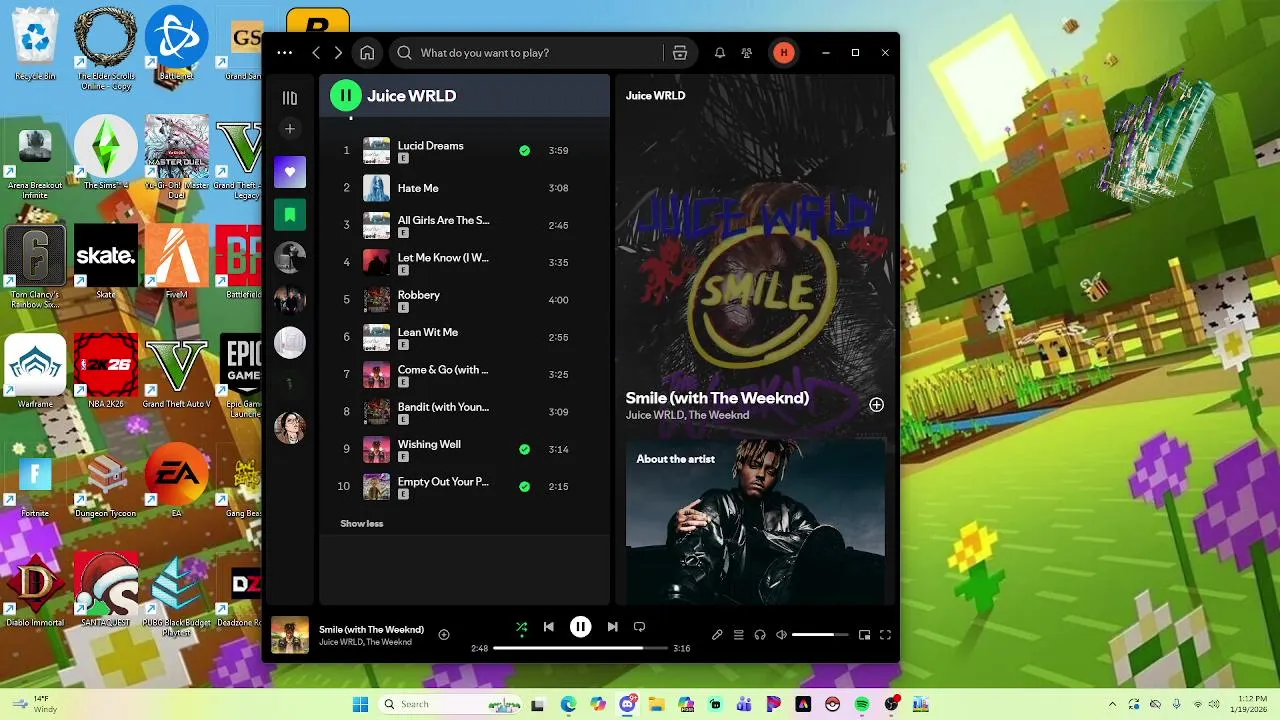
Task: Play track Hate Me
Action: [x=464, y=188]
